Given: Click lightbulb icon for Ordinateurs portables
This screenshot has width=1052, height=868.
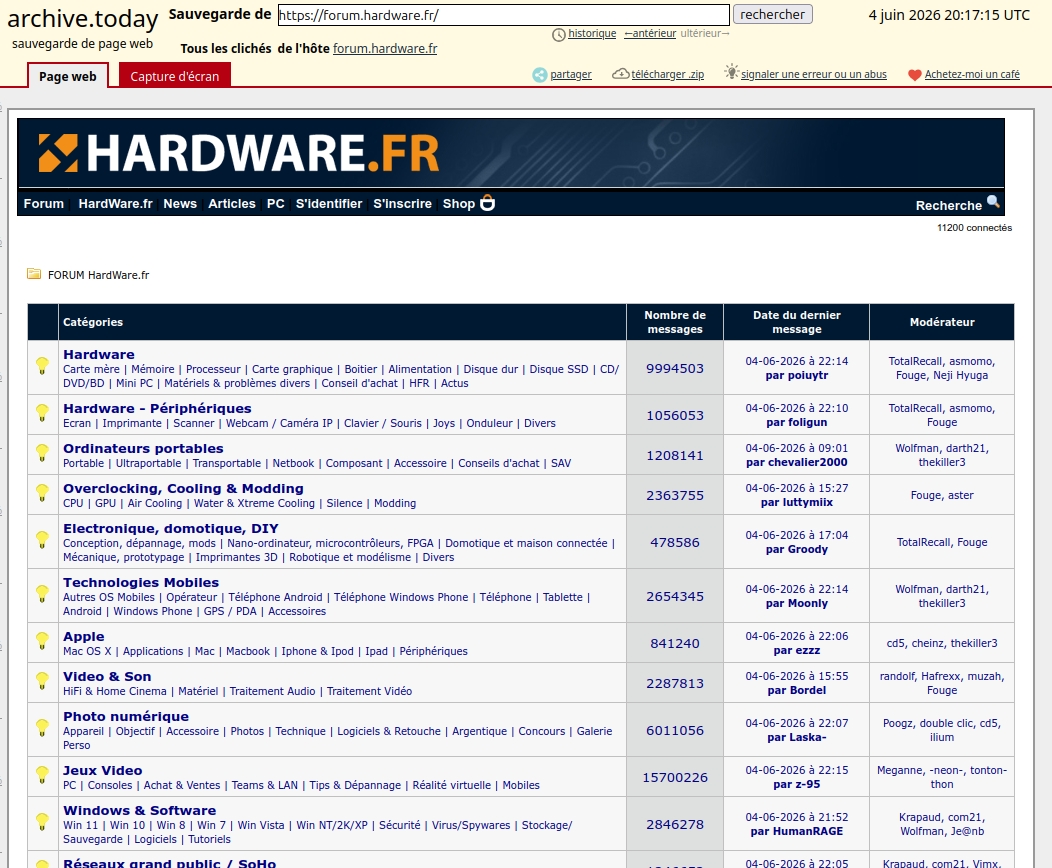Looking at the screenshot, I should click(42, 453).
